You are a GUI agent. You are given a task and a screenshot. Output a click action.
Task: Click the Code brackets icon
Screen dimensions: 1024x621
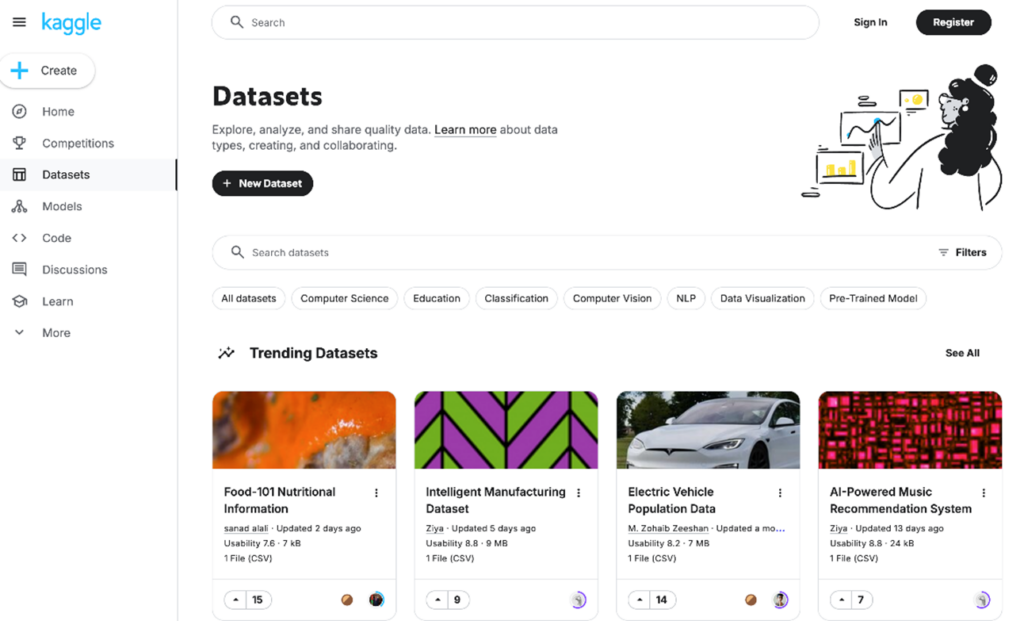pyautogui.click(x=19, y=238)
